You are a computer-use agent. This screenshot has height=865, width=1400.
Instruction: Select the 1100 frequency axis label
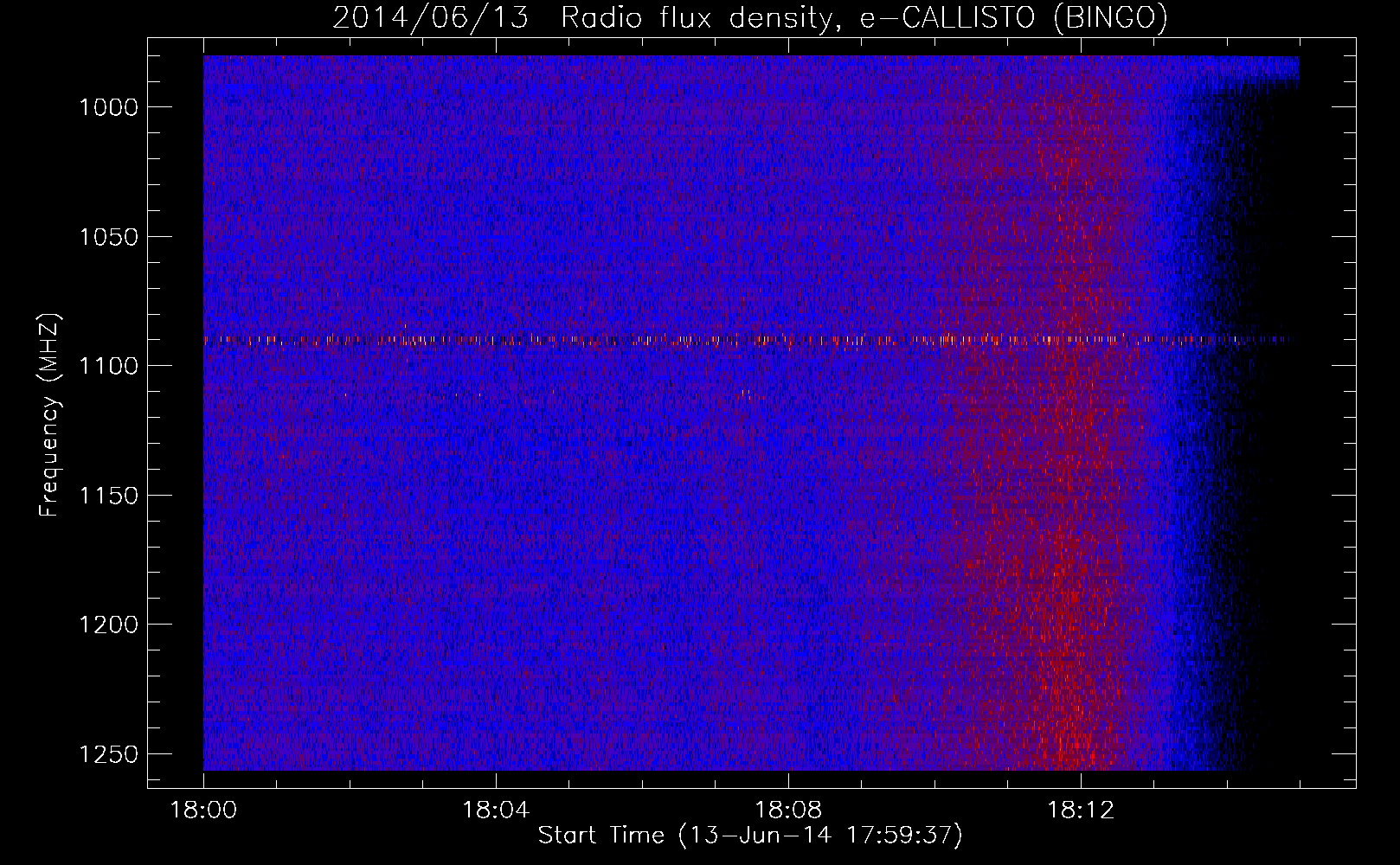point(108,366)
